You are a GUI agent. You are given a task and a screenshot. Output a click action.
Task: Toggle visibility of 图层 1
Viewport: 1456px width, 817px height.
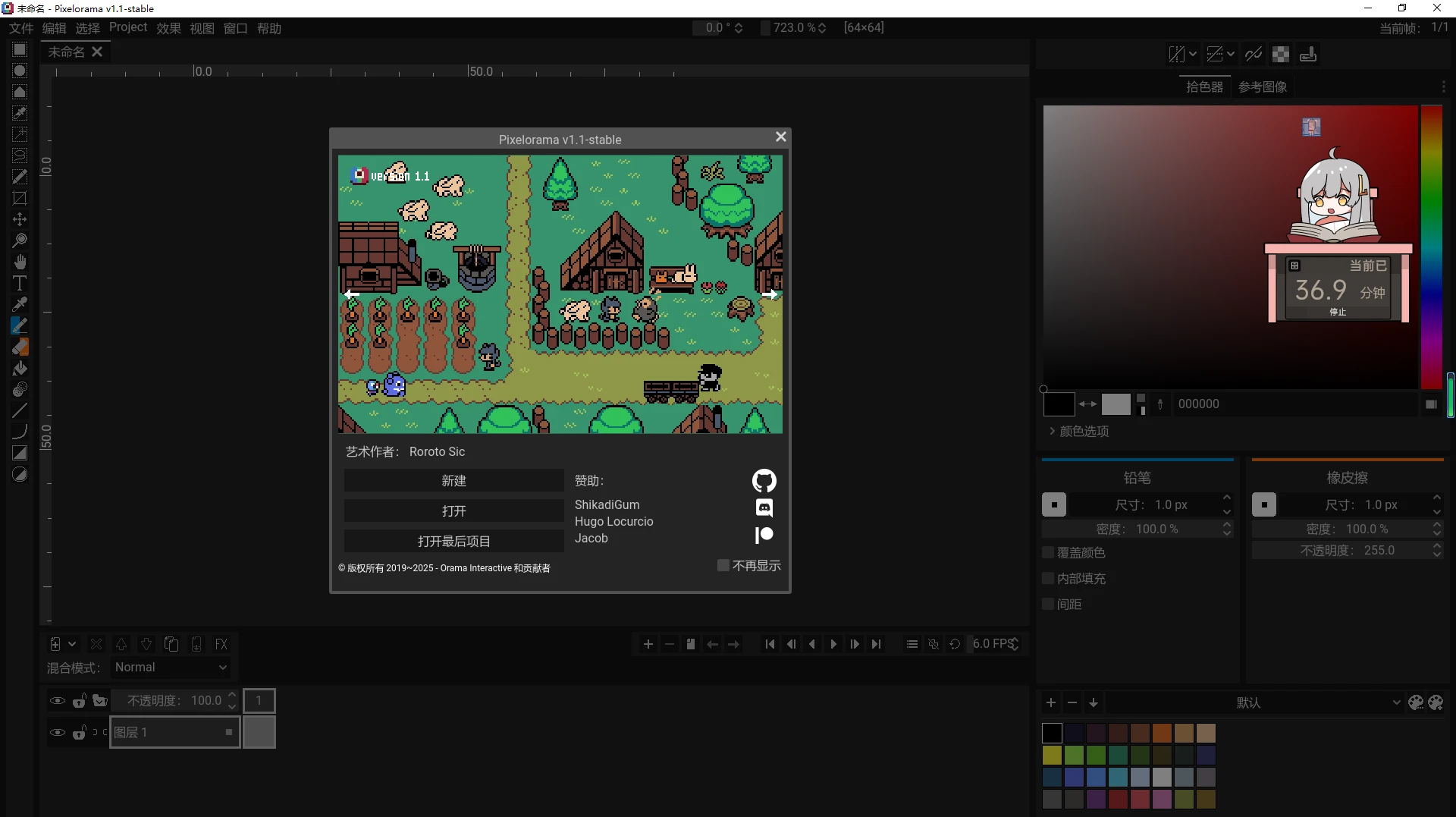point(57,732)
